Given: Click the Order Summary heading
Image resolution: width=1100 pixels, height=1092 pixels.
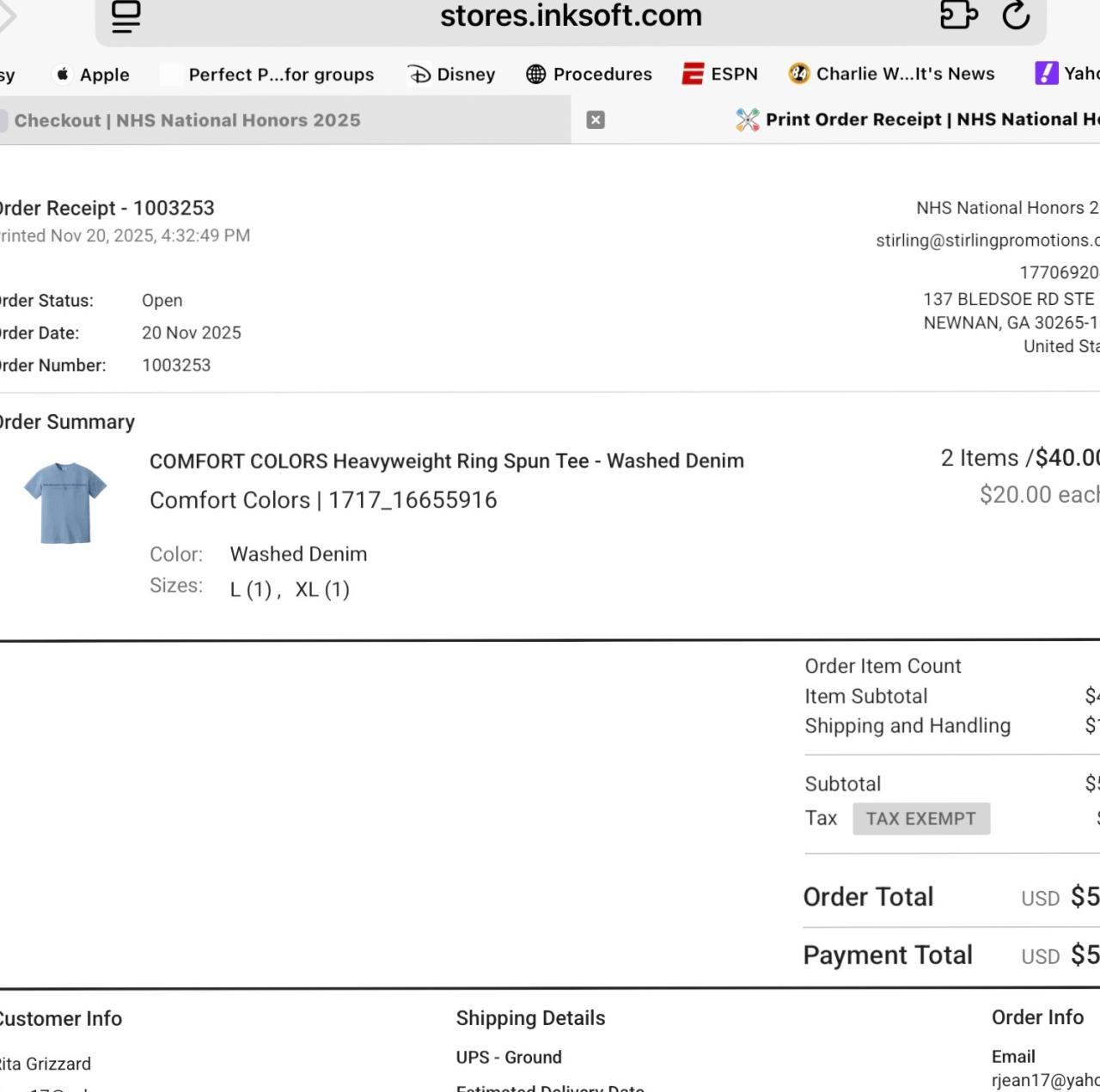Looking at the screenshot, I should click(65, 422).
